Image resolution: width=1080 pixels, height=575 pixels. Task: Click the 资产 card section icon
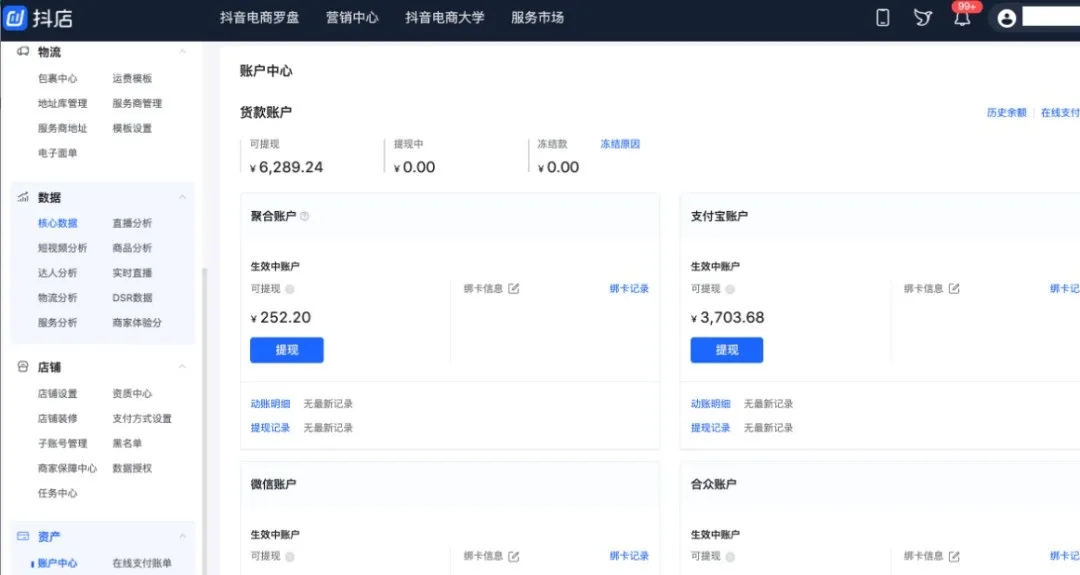[x=23, y=536]
